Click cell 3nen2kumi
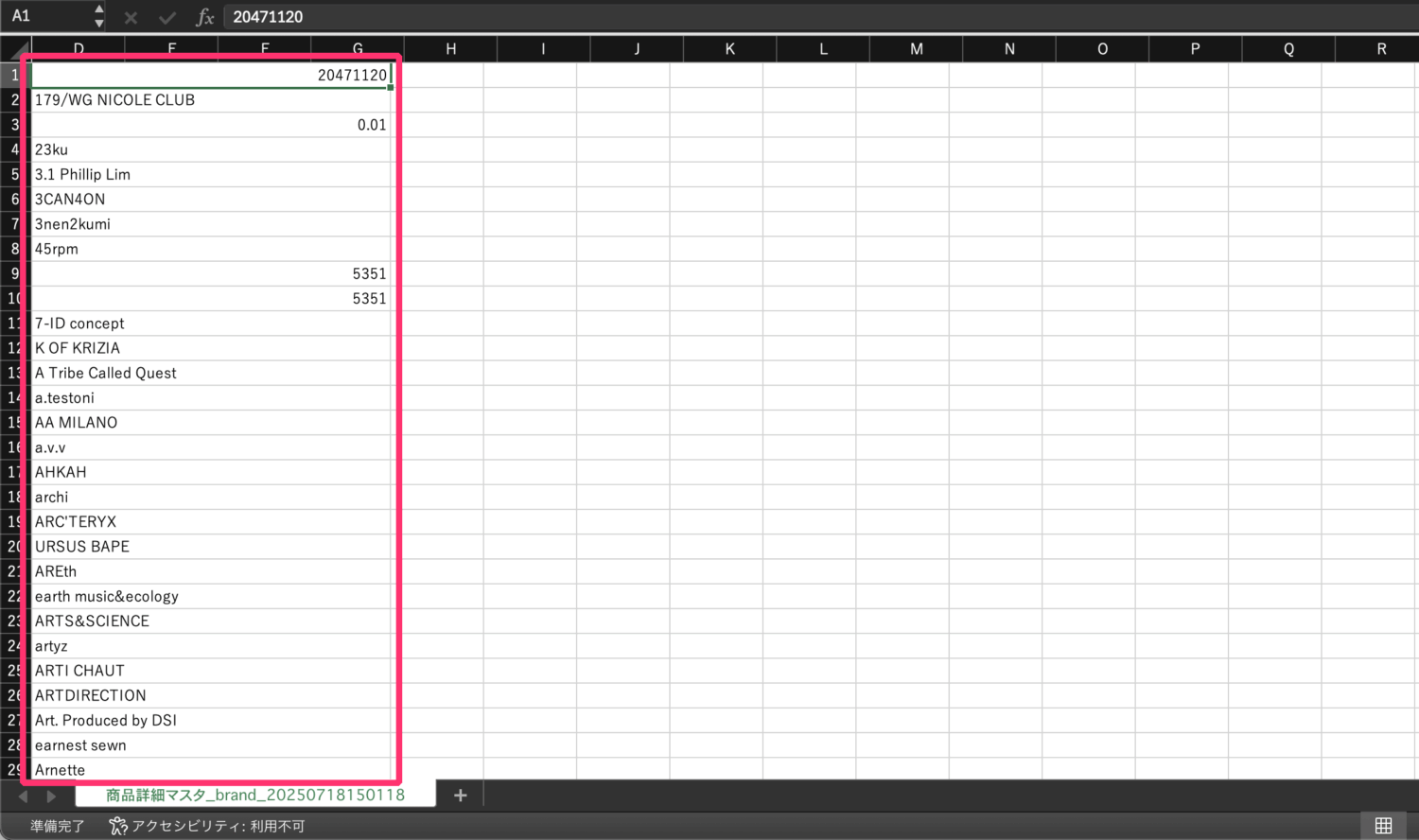 pyautogui.click(x=212, y=224)
